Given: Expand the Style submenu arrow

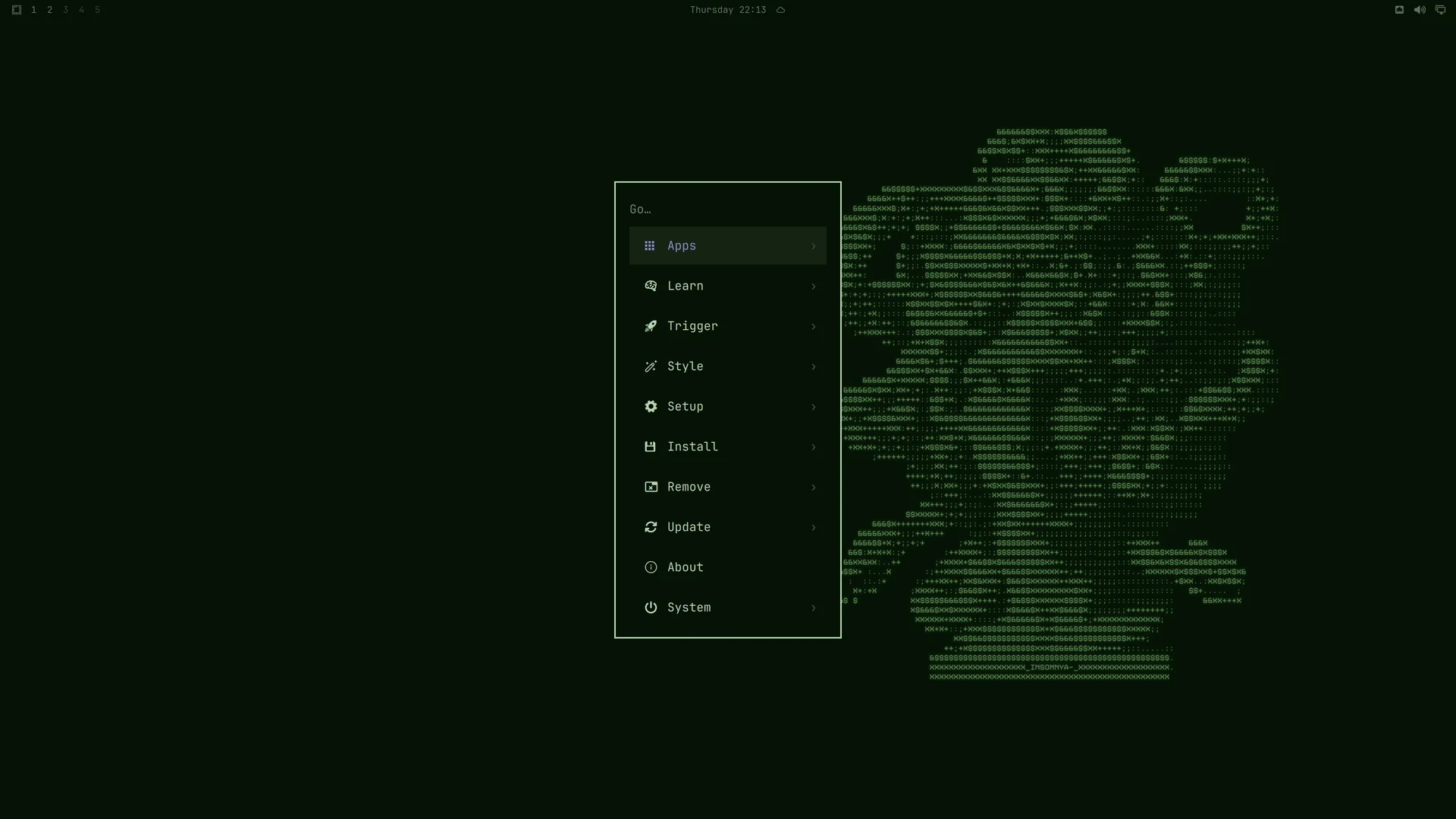Looking at the screenshot, I should coord(813,366).
